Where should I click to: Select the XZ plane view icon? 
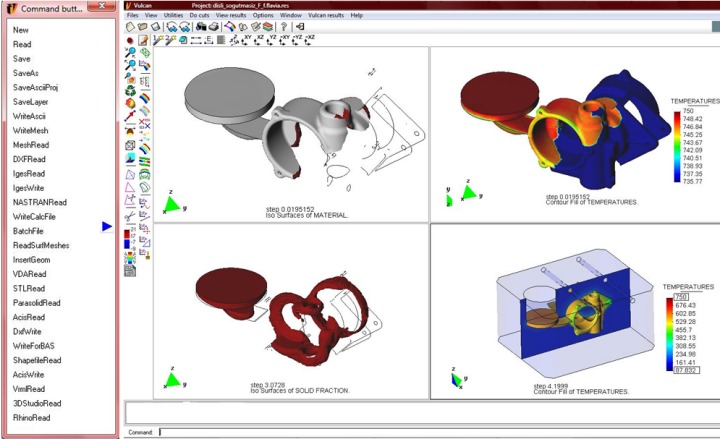click(258, 39)
